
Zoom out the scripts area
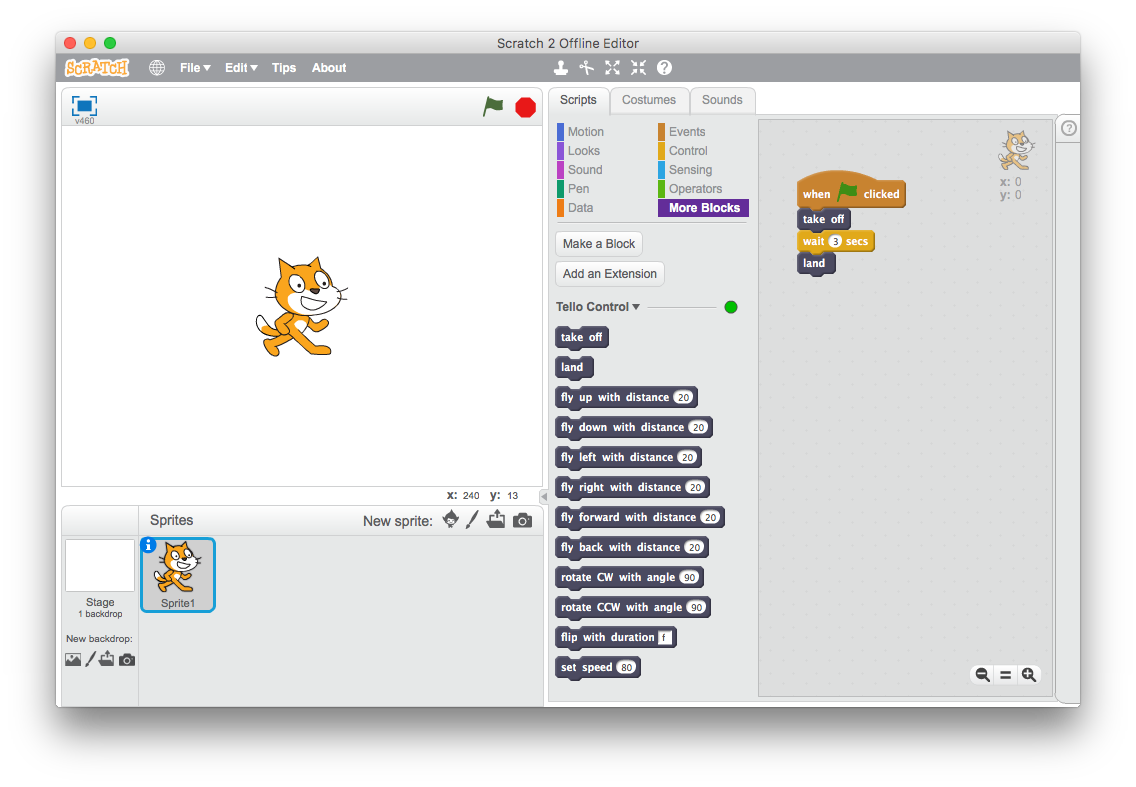pyautogui.click(x=982, y=675)
